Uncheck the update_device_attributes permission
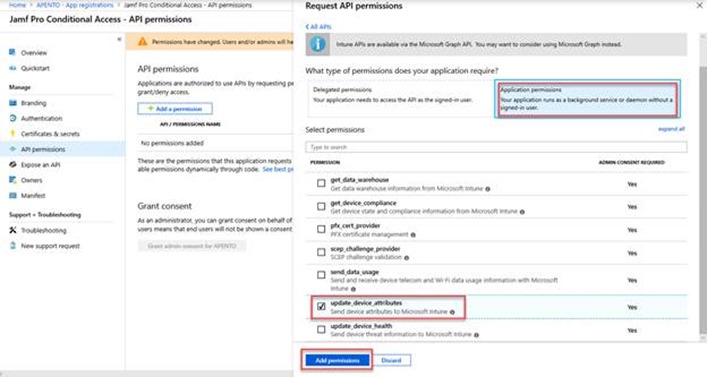 tap(321, 307)
